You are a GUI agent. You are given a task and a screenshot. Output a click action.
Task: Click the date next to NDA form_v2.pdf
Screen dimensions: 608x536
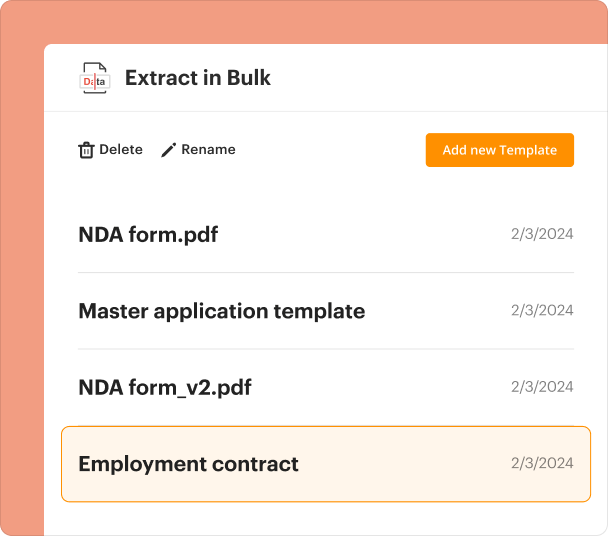(541, 387)
